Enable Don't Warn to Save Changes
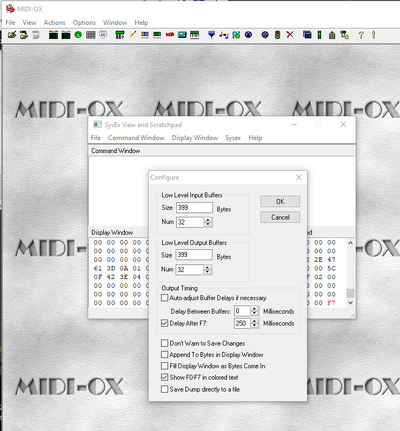The image size is (400, 431). coord(164,343)
